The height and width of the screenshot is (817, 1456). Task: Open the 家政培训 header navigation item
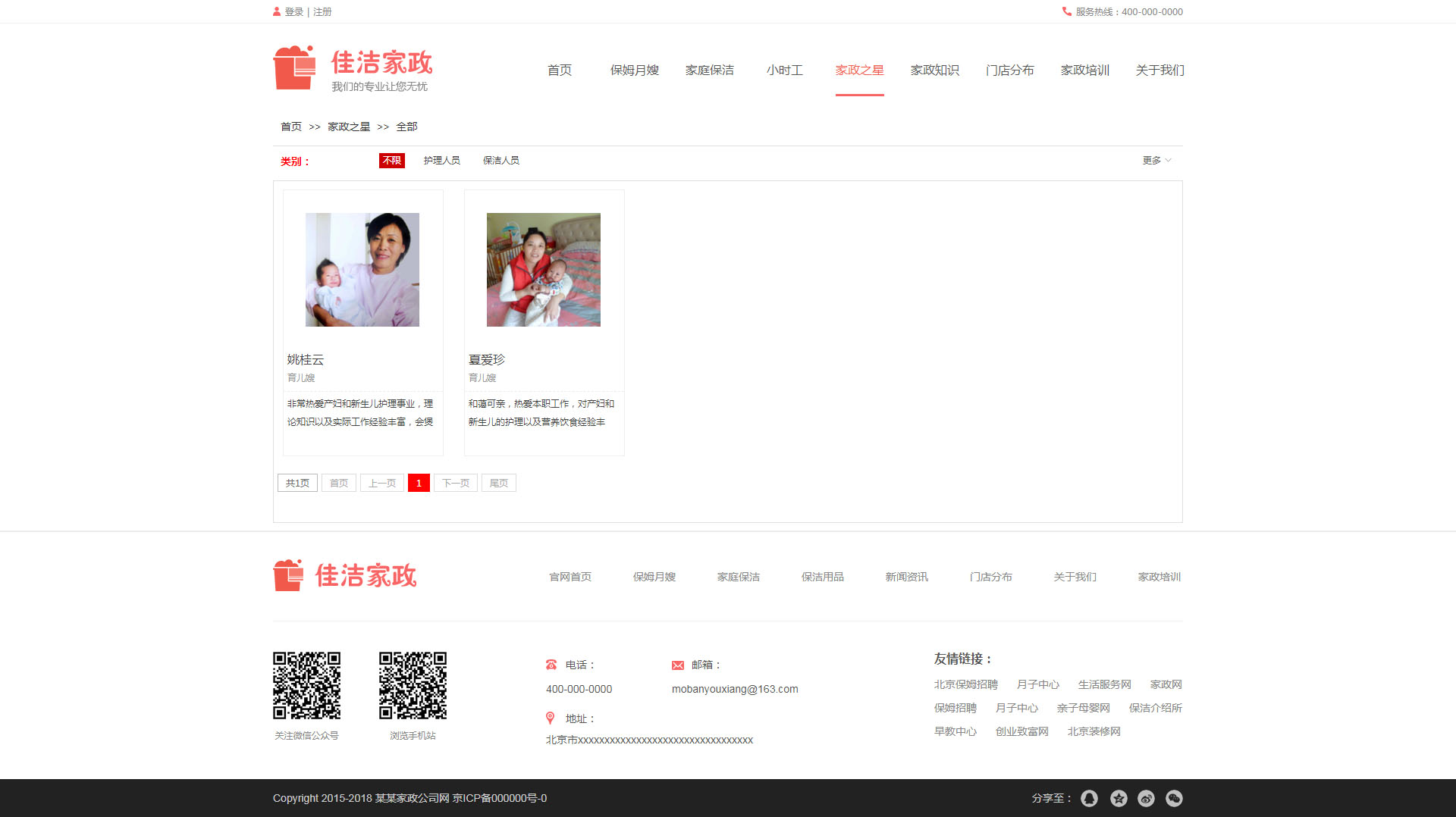1085,70
